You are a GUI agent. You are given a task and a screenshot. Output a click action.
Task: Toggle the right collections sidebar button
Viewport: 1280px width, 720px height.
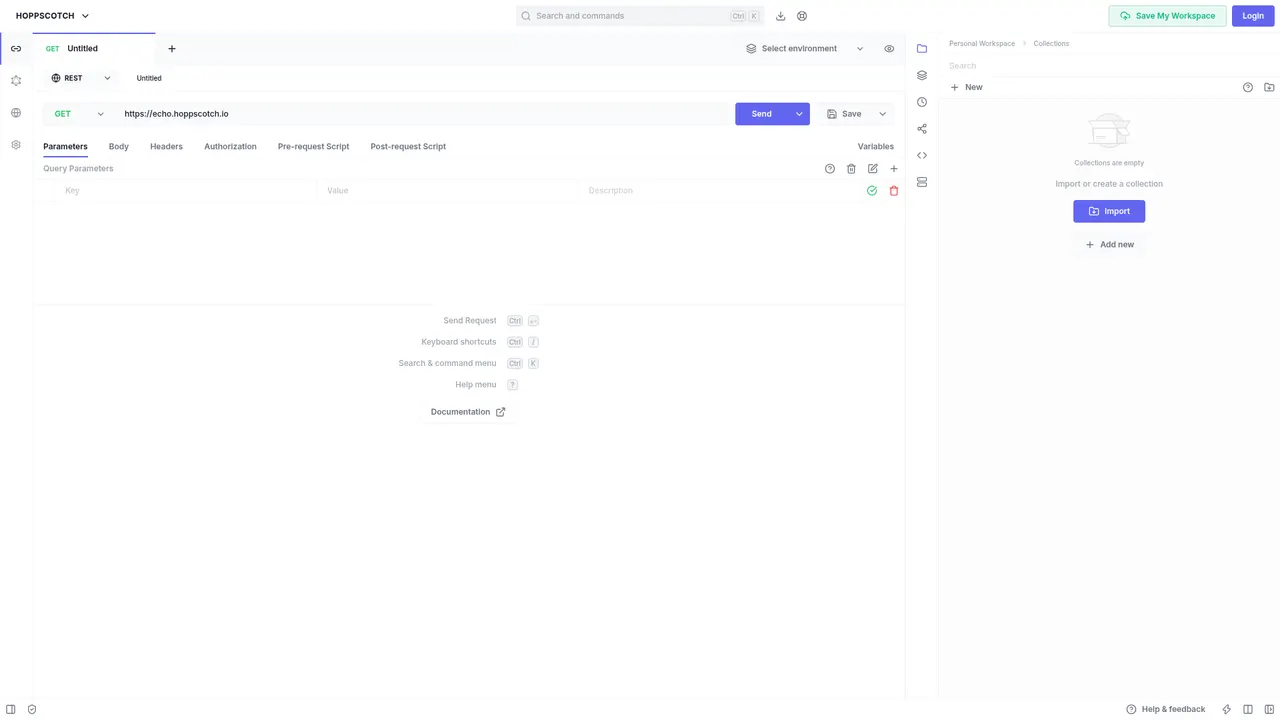coord(1269,709)
